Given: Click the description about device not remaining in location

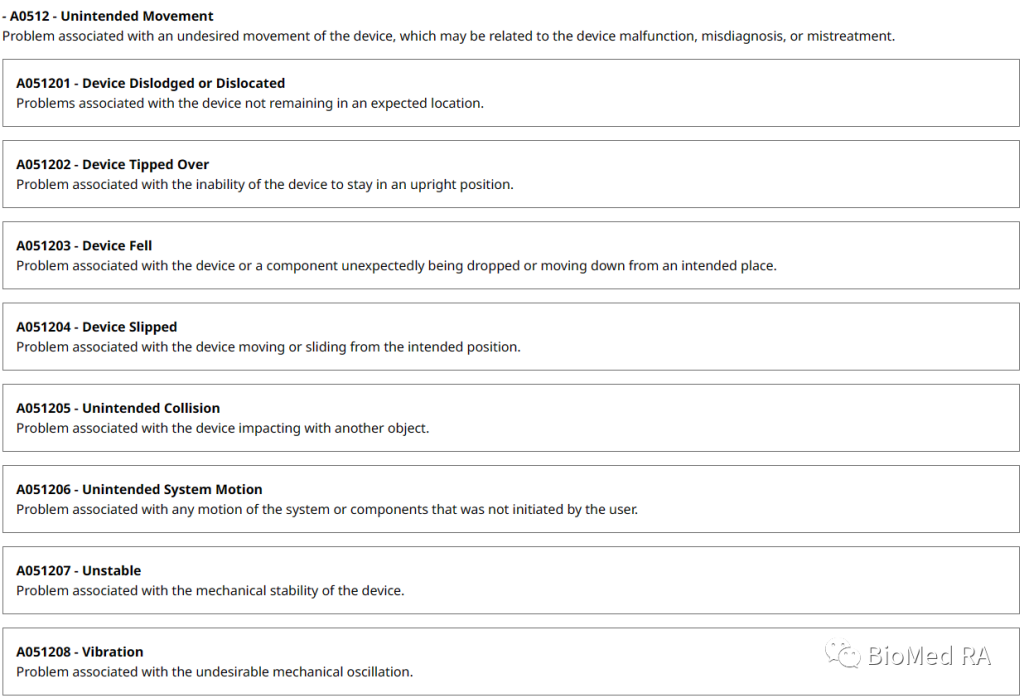Looking at the screenshot, I should click(250, 103).
